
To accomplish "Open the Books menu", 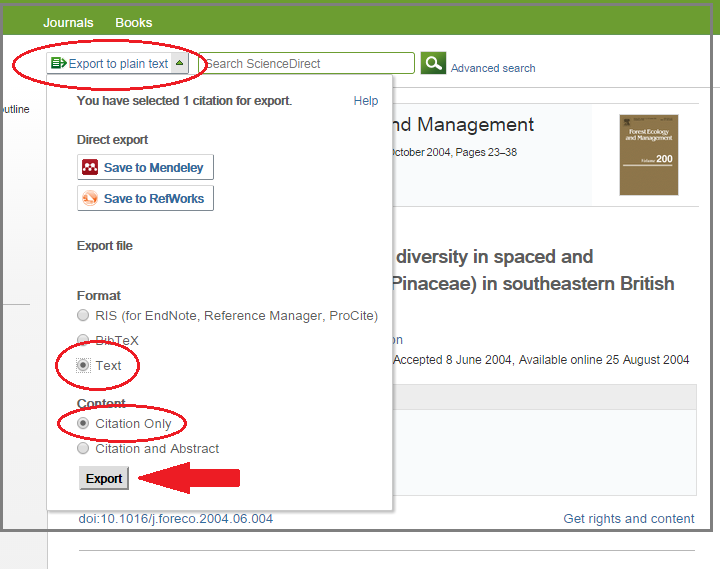I will (134, 23).
